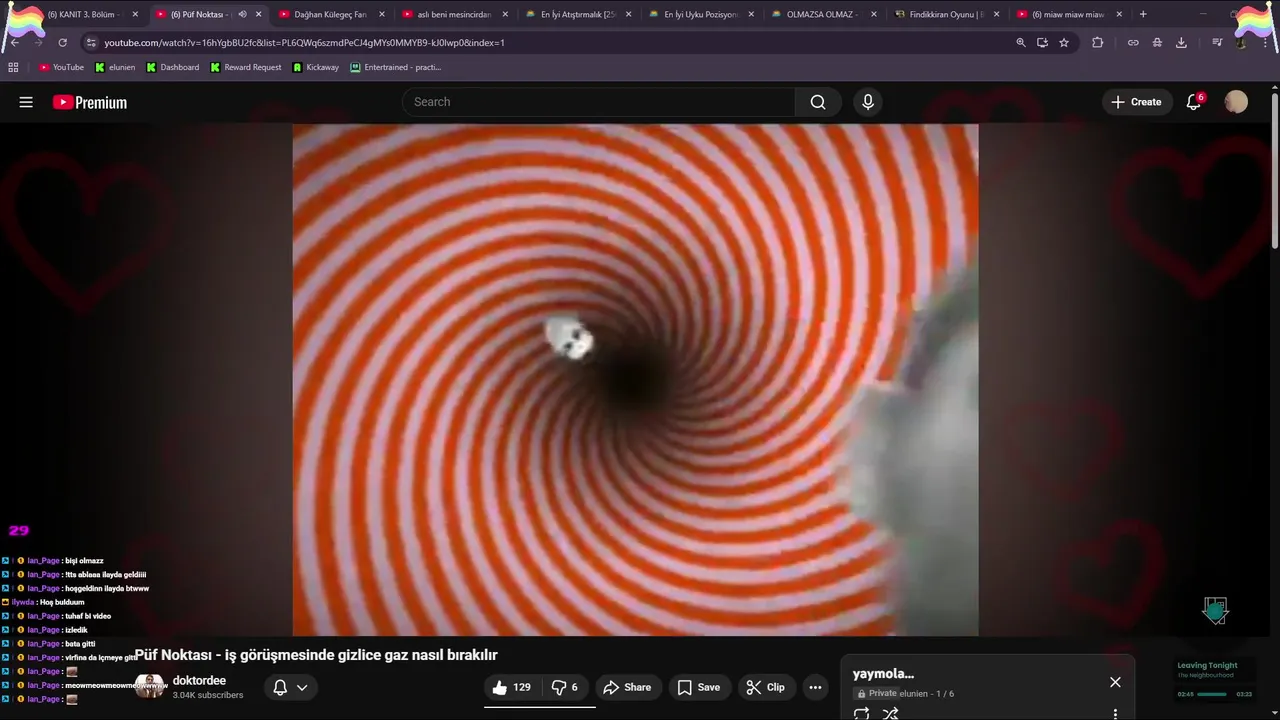The height and width of the screenshot is (720, 1280).
Task: Close the yaymola playlist panel
Action: 1115,682
